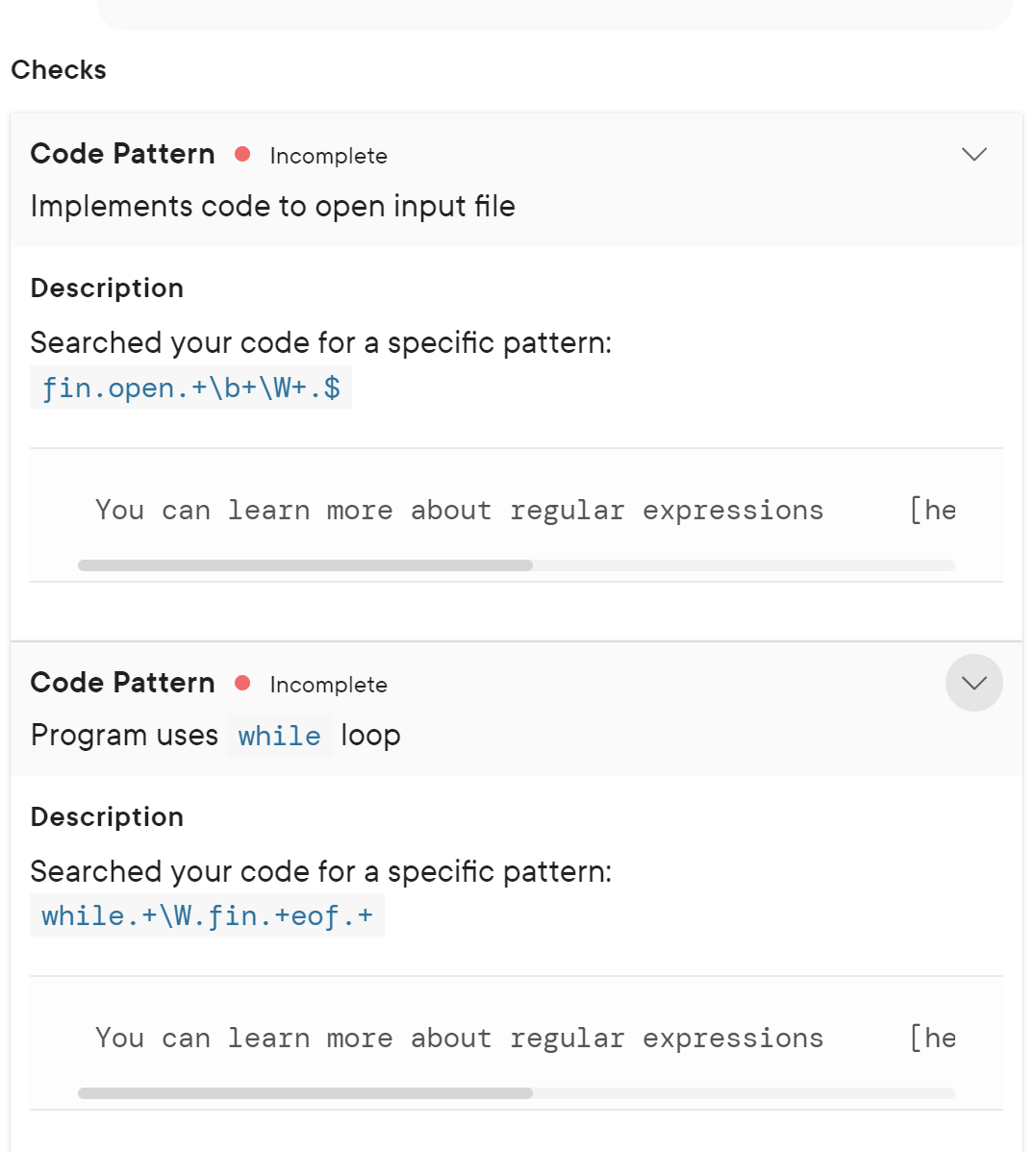1036x1152 pixels.
Task: Select the first Code Pattern header title
Action: coord(123,154)
